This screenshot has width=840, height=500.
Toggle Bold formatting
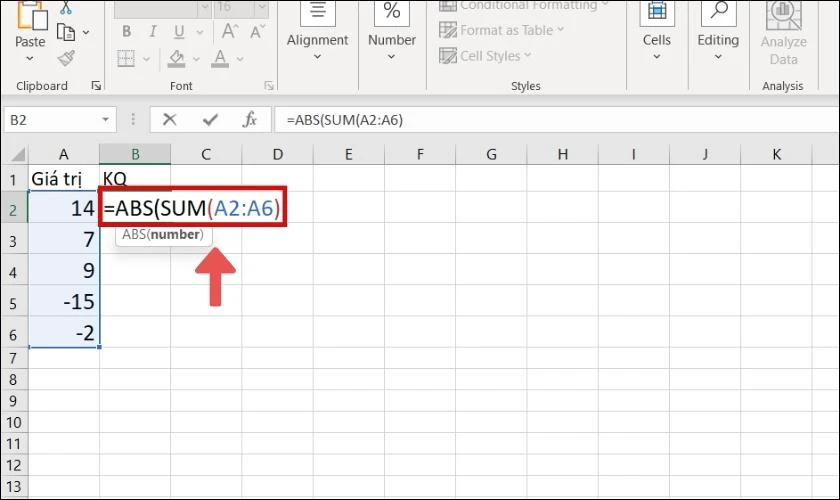[x=126, y=32]
